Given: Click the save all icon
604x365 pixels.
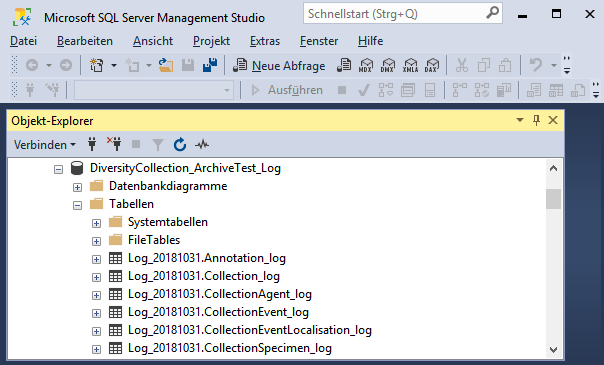Looking at the screenshot, I should coord(210,66).
